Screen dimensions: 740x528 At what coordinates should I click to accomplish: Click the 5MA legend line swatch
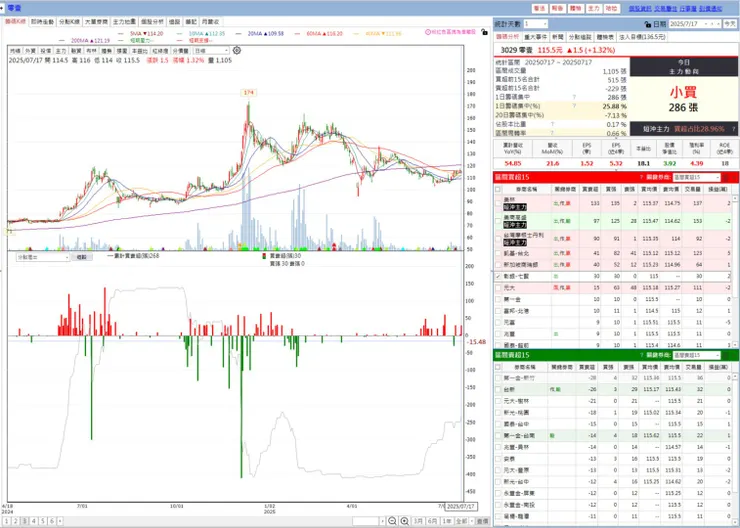tap(121, 34)
